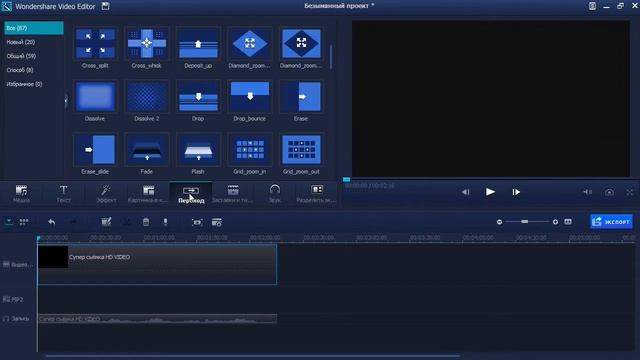Open the Заставки и титры tab
640x360 pixels.
coord(233,193)
